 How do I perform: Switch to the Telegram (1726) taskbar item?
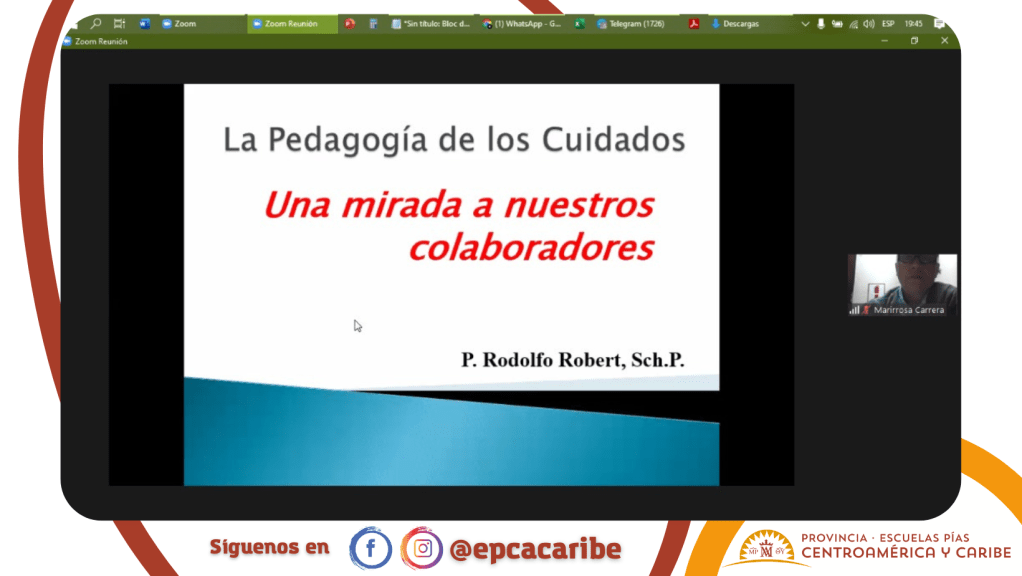point(631,23)
